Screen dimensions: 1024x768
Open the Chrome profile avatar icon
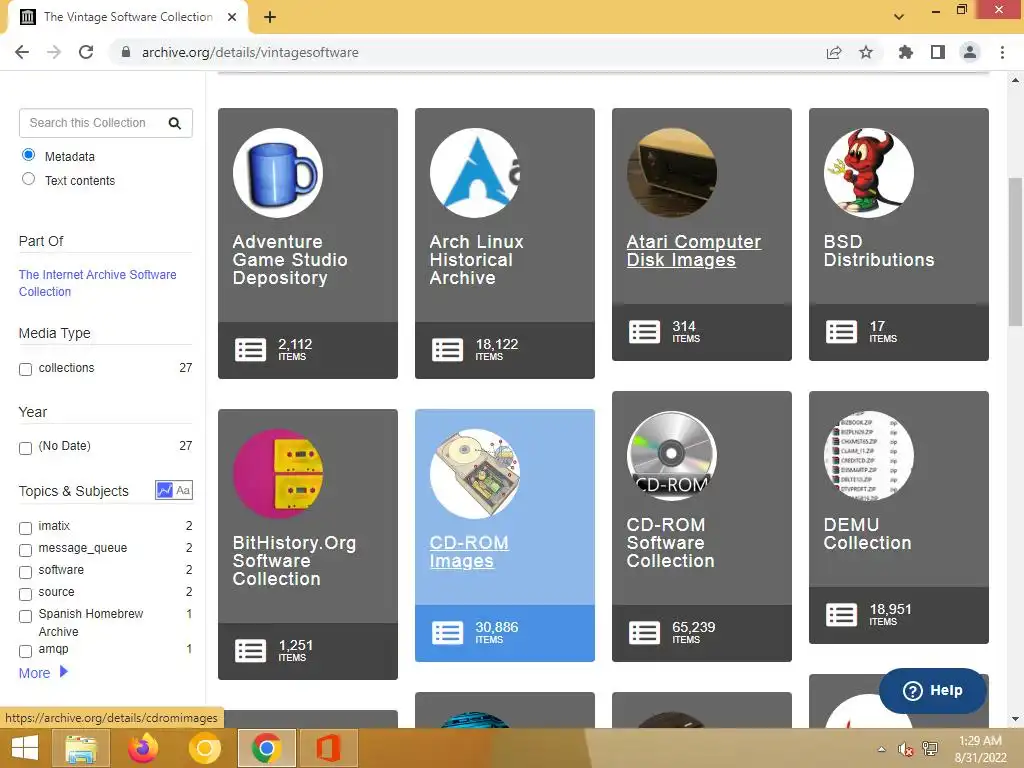click(970, 52)
